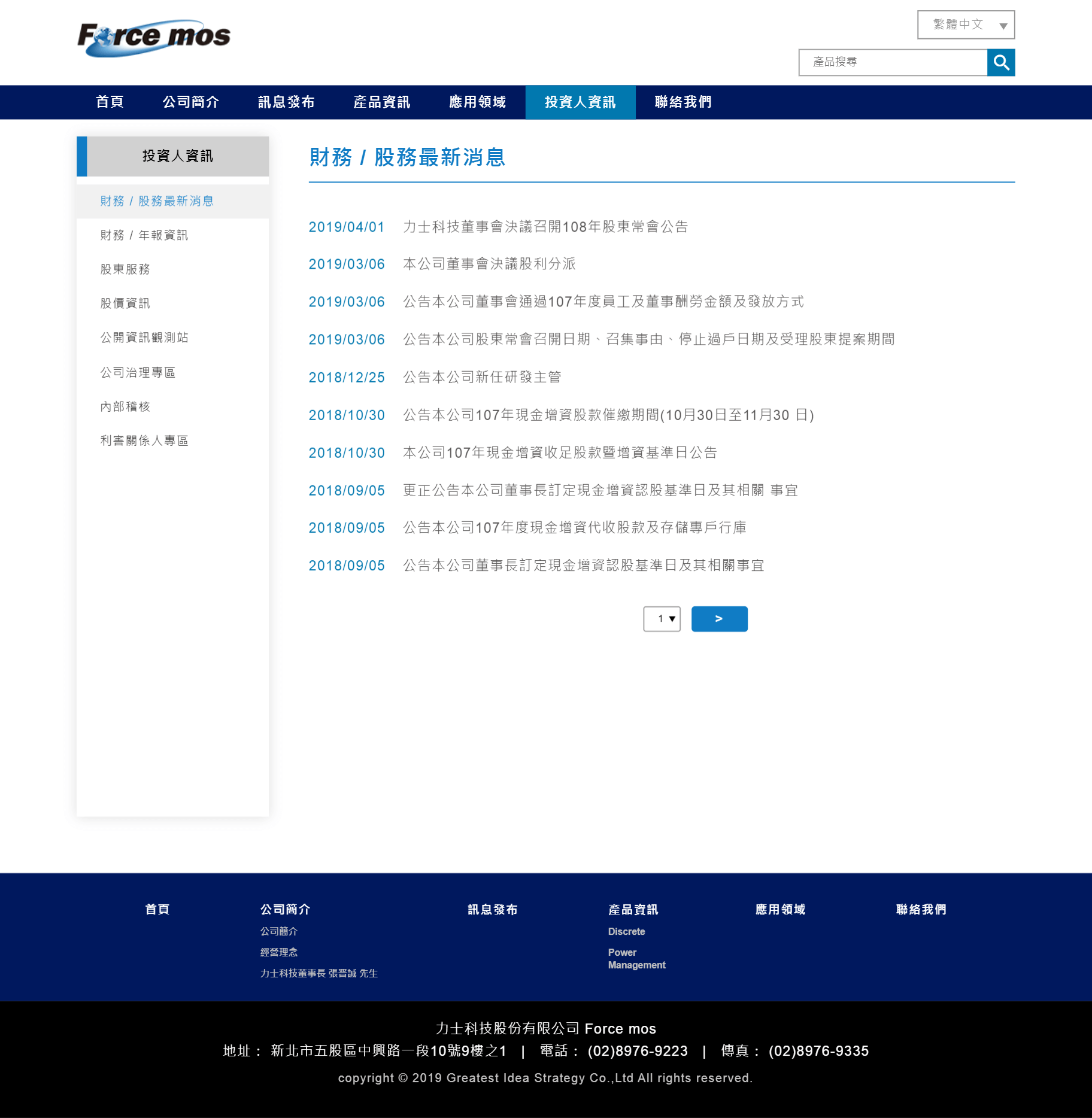Click page heading 財務 / 股務最新消息
This screenshot has height=1118, width=1092.
(408, 157)
